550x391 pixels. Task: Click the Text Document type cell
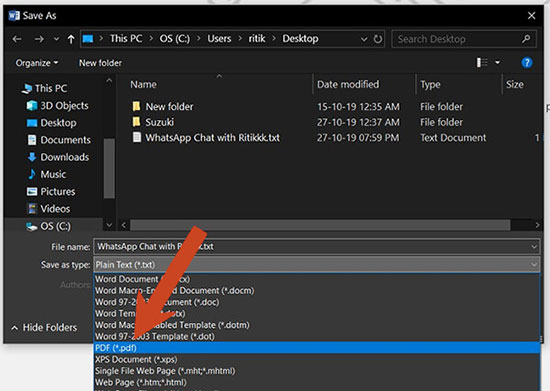[x=453, y=138]
